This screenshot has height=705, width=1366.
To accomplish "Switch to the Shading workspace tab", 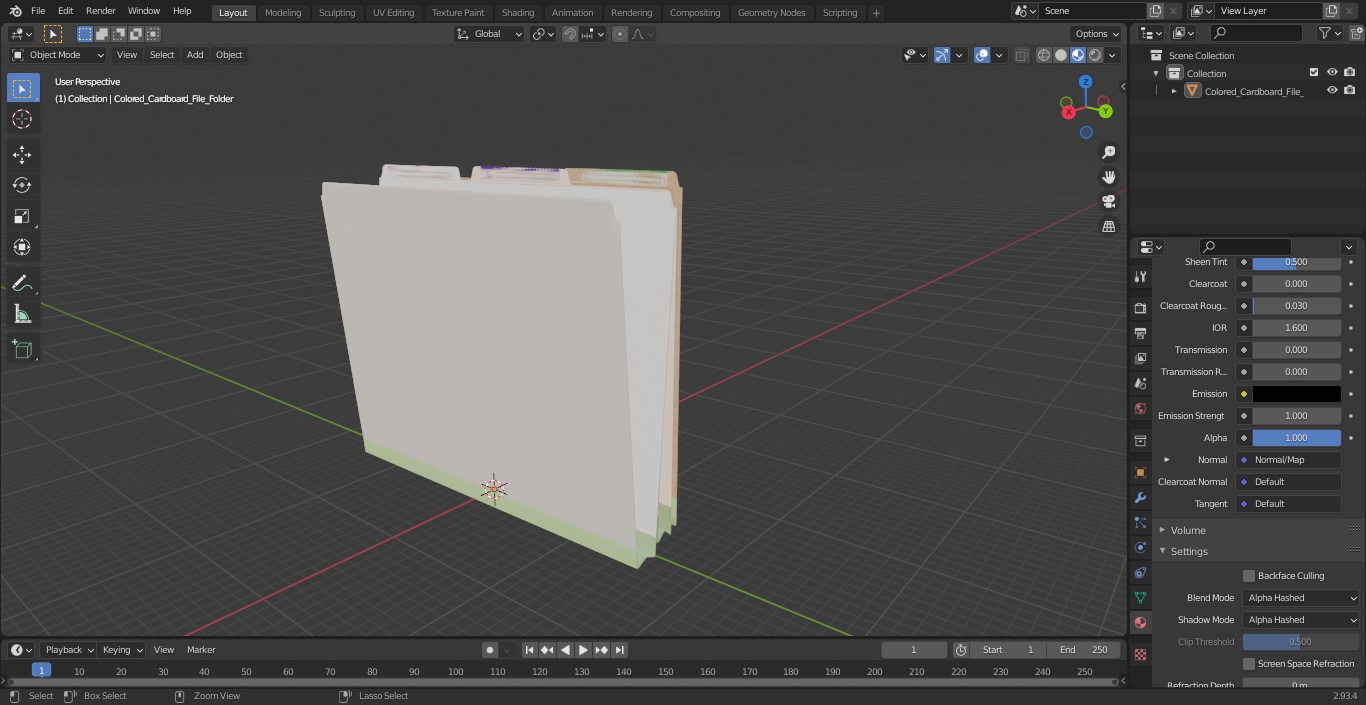I will click(x=518, y=13).
